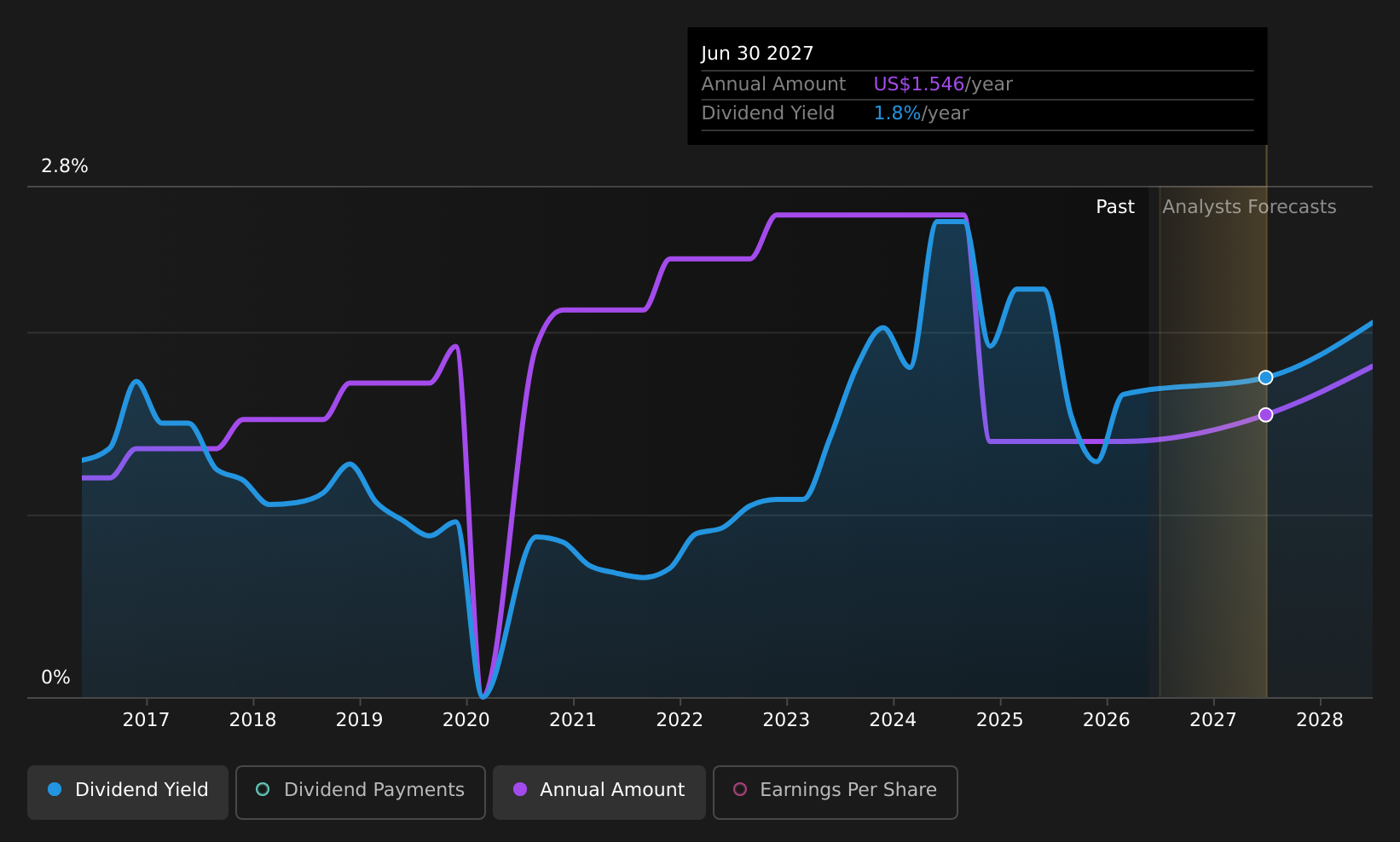1400x842 pixels.
Task: Click the blue Dividend Yield data point marker
Action: 1265,378
